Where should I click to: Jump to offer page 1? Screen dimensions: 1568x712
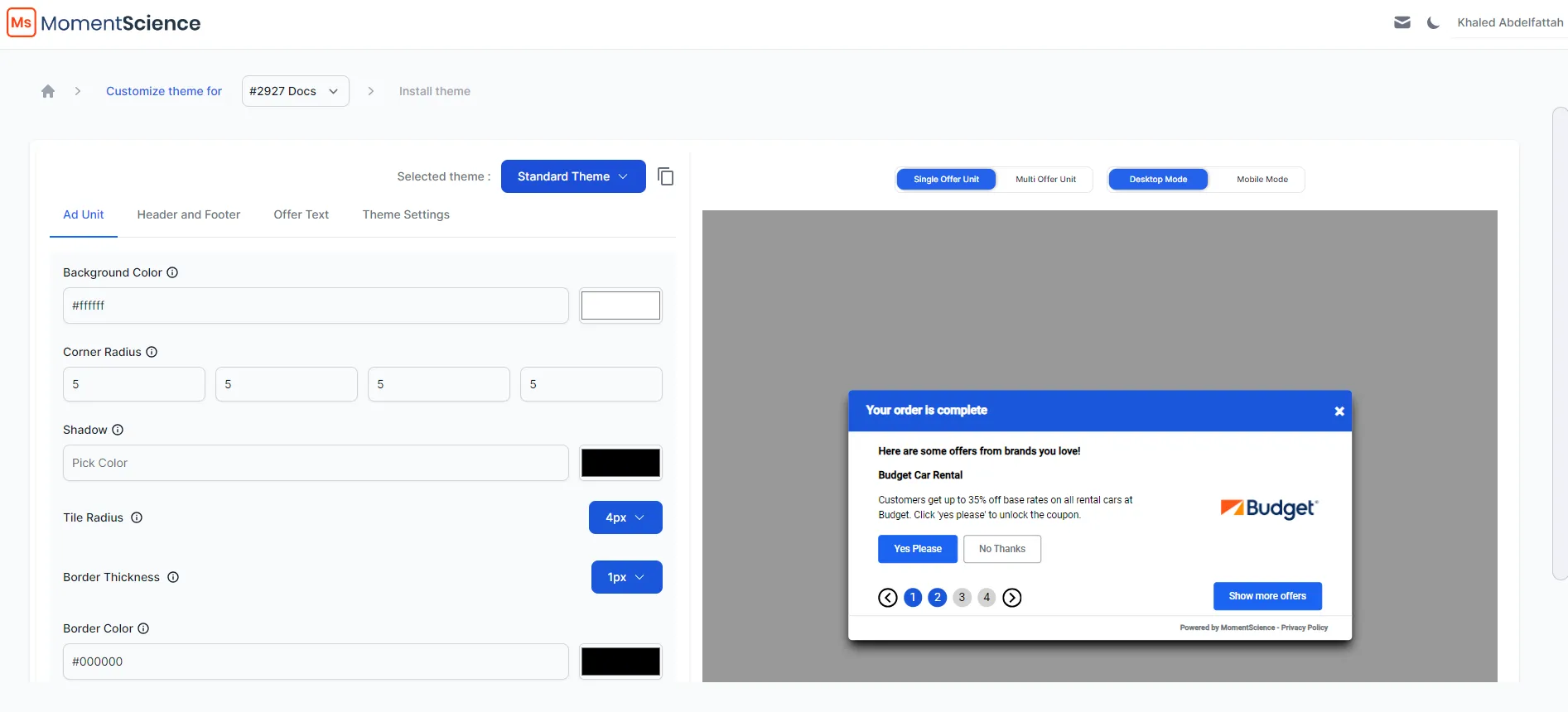(x=913, y=598)
